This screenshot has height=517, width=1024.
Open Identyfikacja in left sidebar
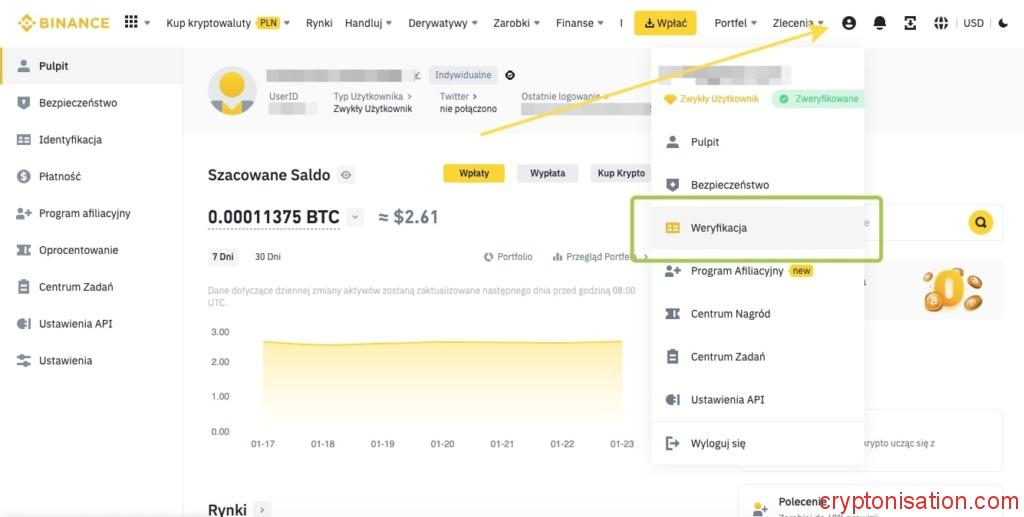tap(91, 140)
